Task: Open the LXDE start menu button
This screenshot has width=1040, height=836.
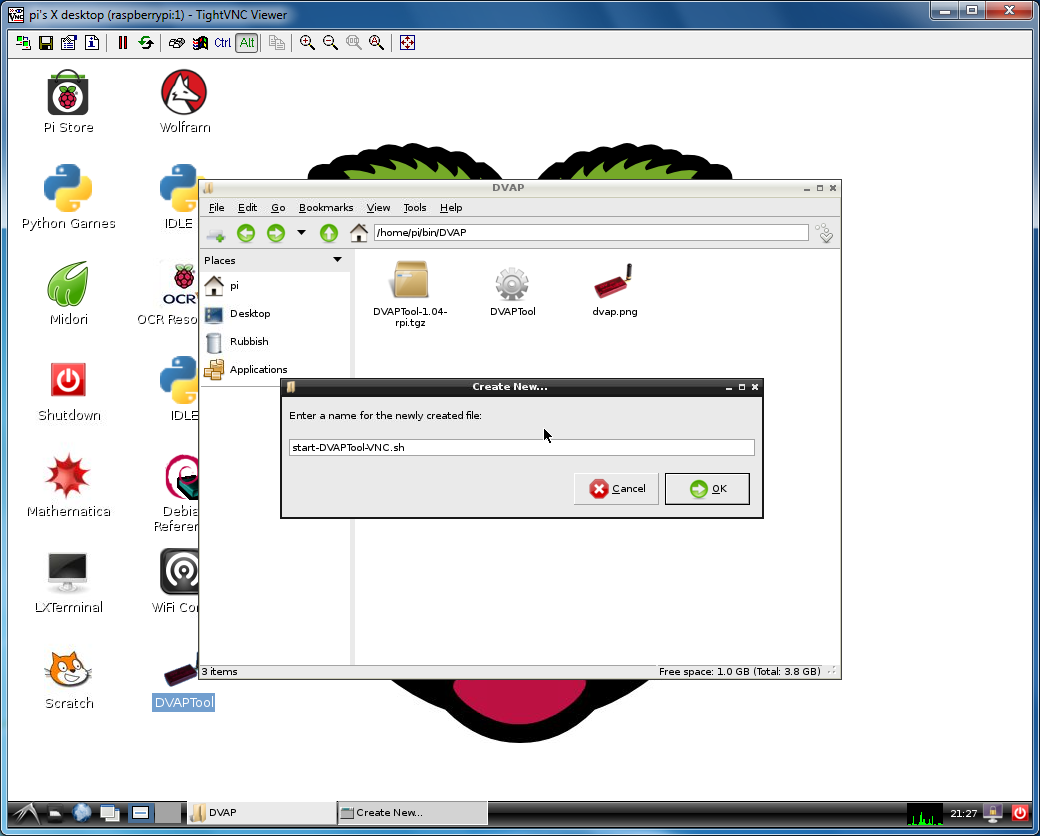Action: (x=25, y=813)
